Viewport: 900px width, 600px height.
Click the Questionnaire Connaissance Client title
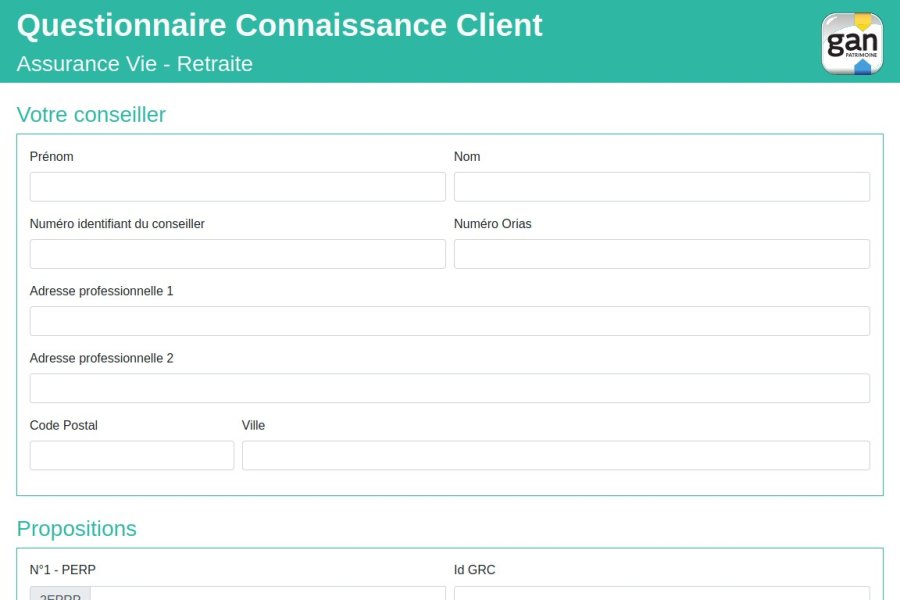pos(279,25)
